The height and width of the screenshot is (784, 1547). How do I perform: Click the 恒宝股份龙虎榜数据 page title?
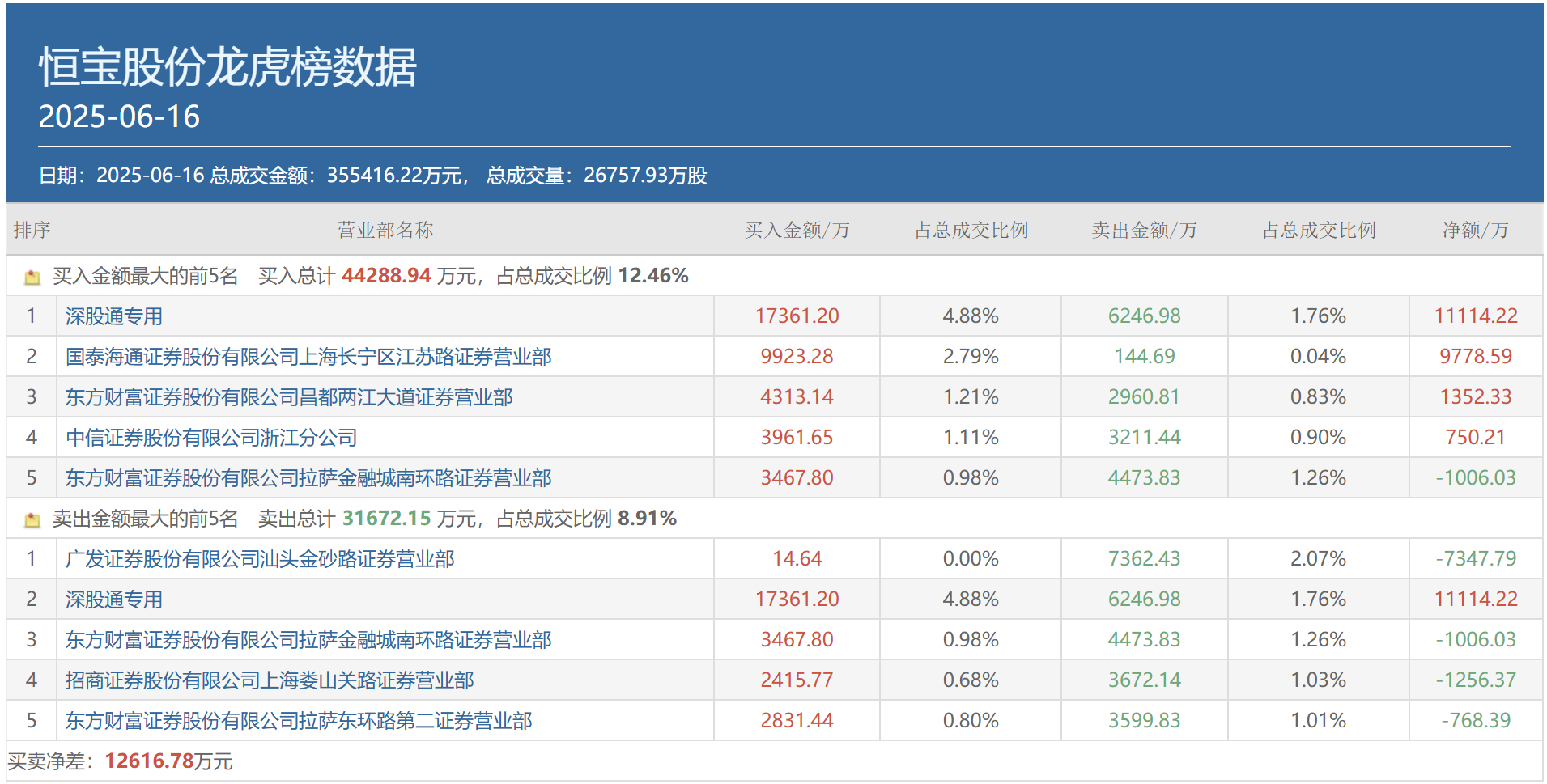227,66
